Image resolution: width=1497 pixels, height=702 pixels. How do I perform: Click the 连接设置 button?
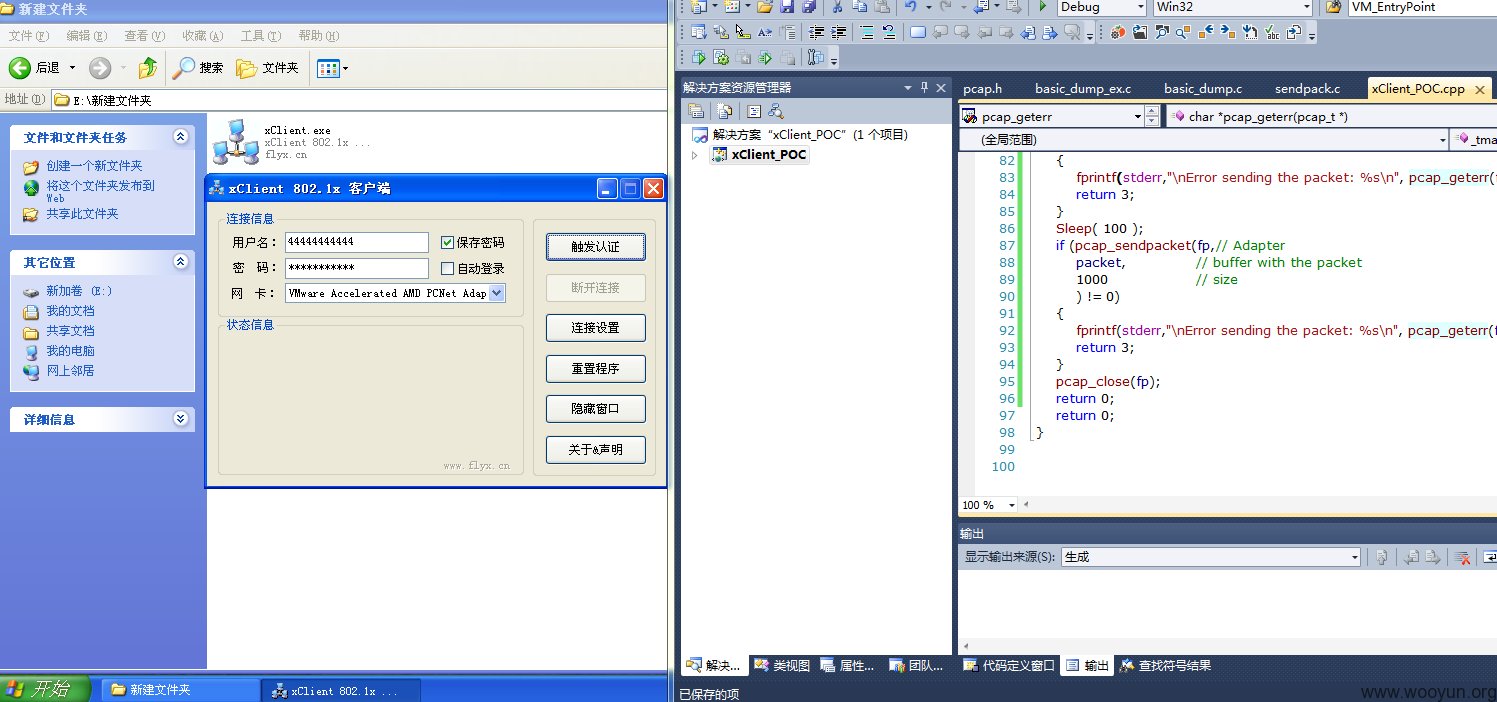(595, 328)
